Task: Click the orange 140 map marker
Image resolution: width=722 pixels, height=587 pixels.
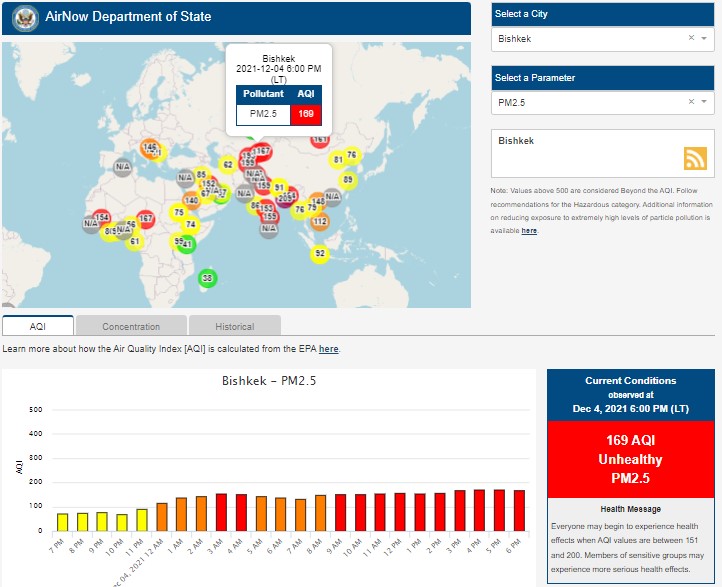Action: [191, 201]
